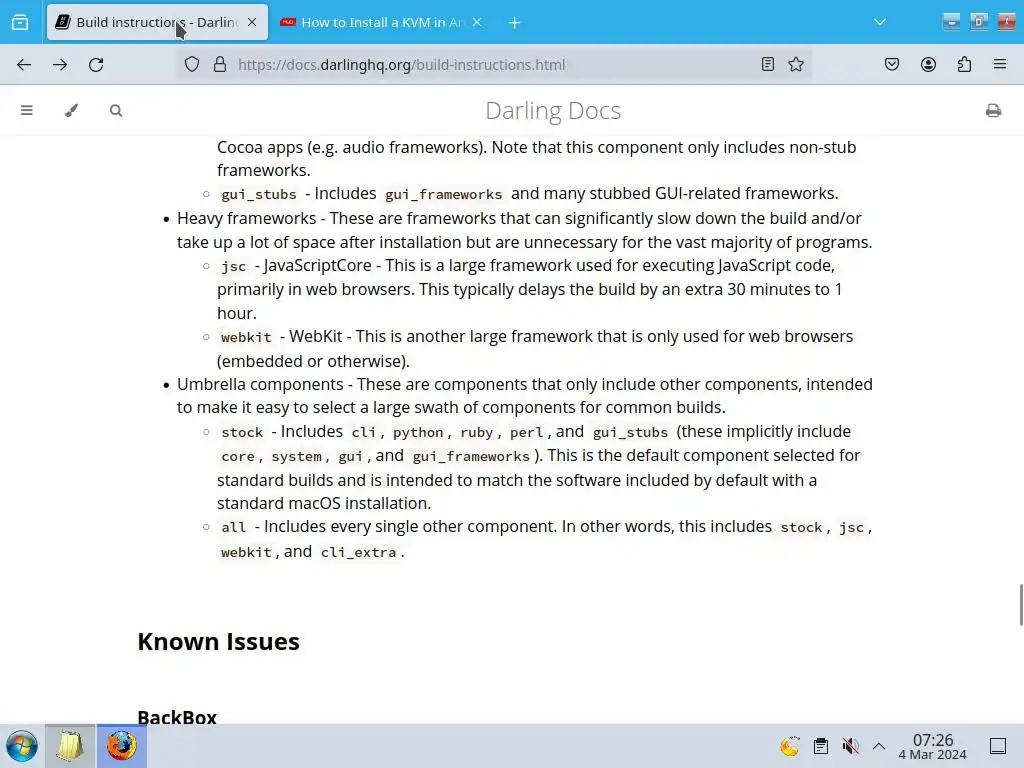1024x768 pixels.
Task: Select Firefox in the taskbar
Action: coord(121,746)
